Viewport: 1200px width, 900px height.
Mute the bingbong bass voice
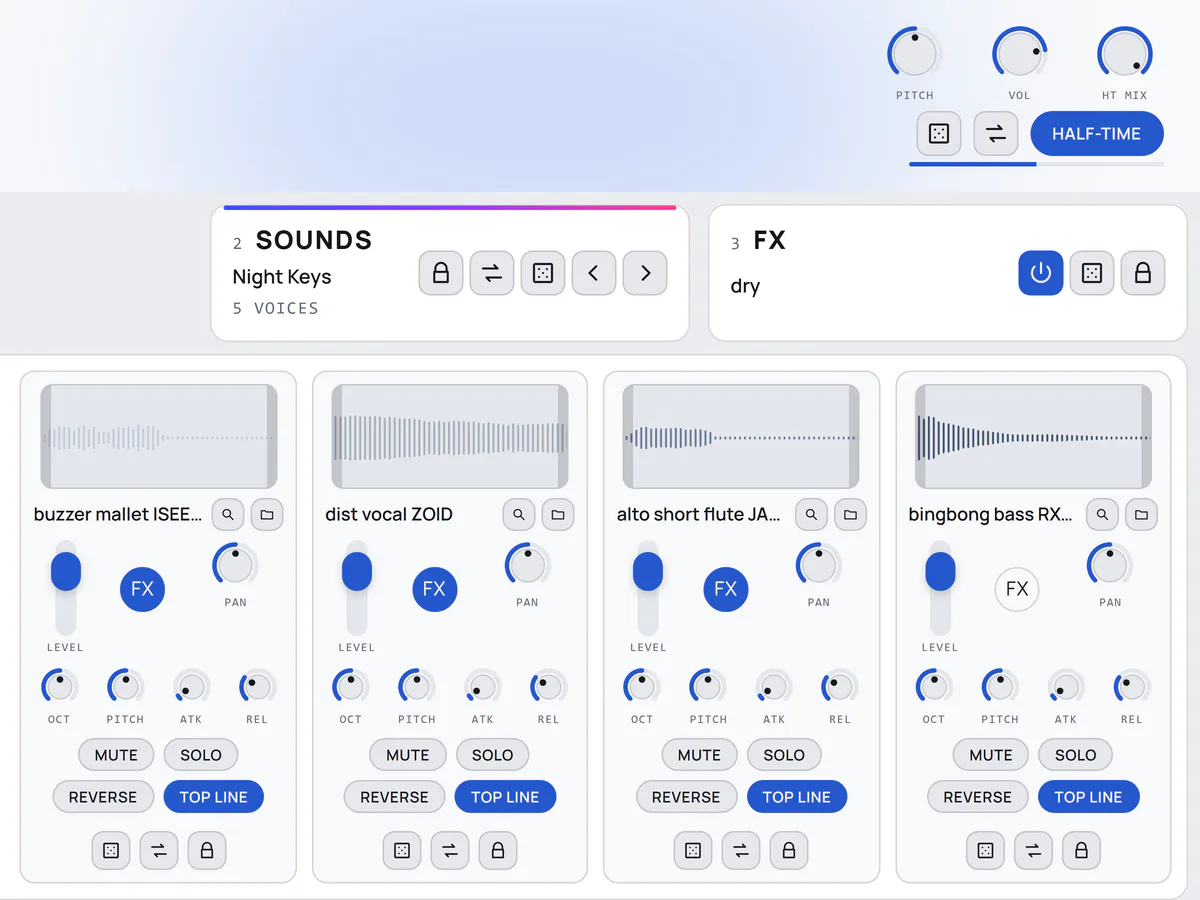pyautogui.click(x=991, y=755)
